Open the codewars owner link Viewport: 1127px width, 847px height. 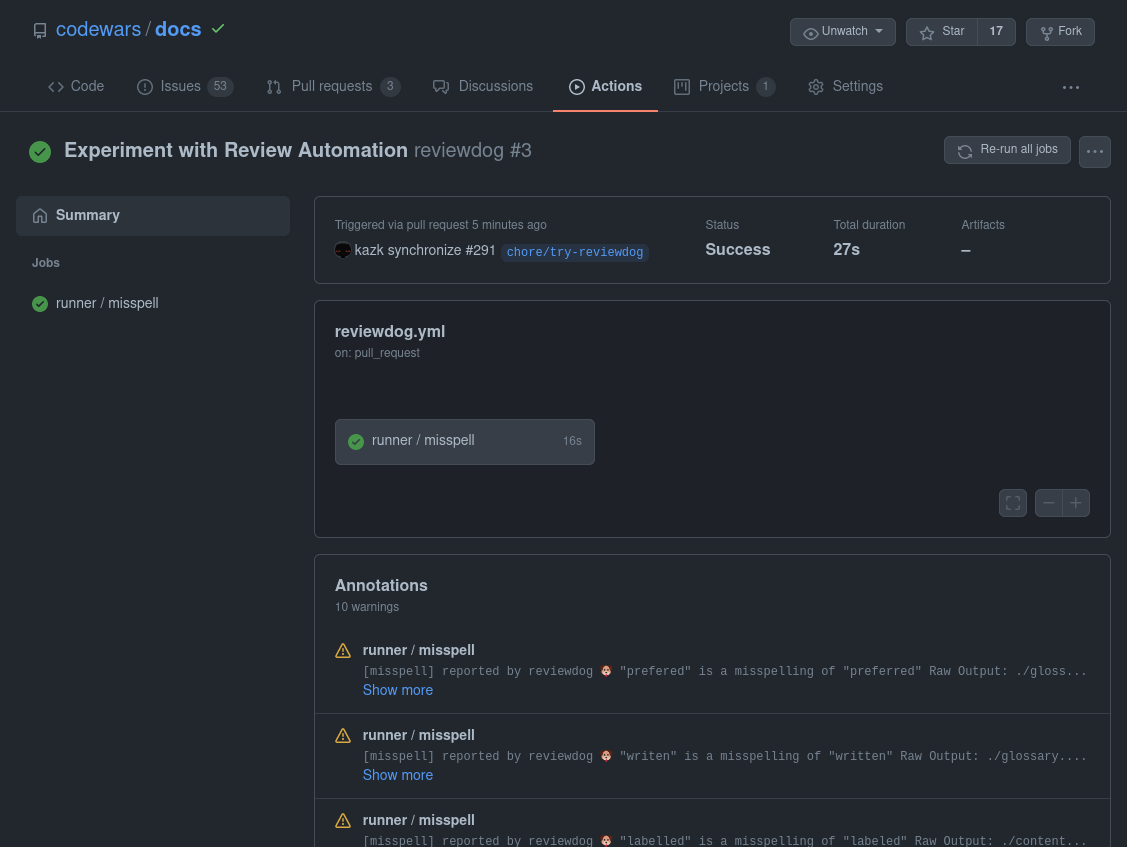(98, 29)
